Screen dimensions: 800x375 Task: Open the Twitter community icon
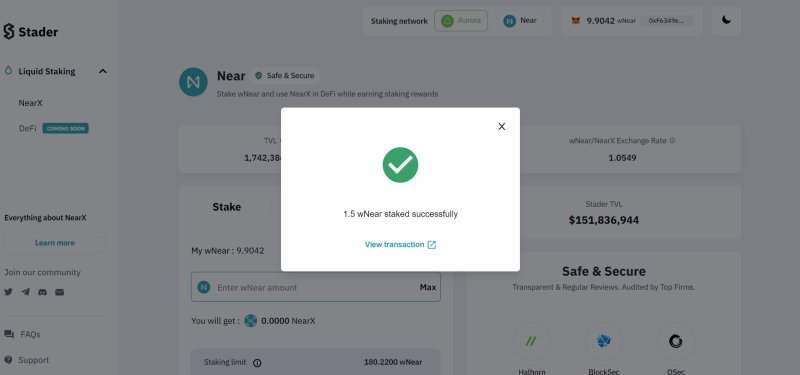point(9,292)
